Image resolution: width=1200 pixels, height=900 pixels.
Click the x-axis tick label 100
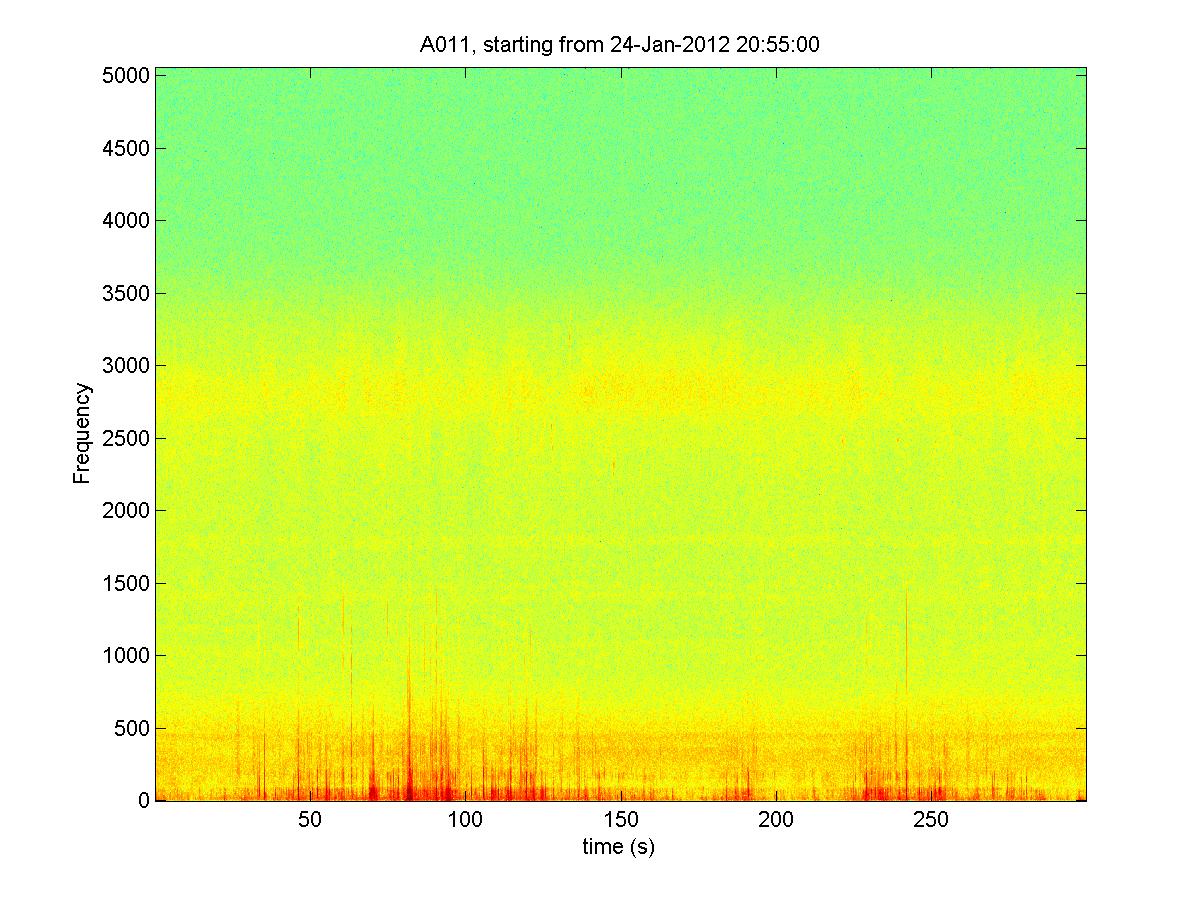[465, 820]
